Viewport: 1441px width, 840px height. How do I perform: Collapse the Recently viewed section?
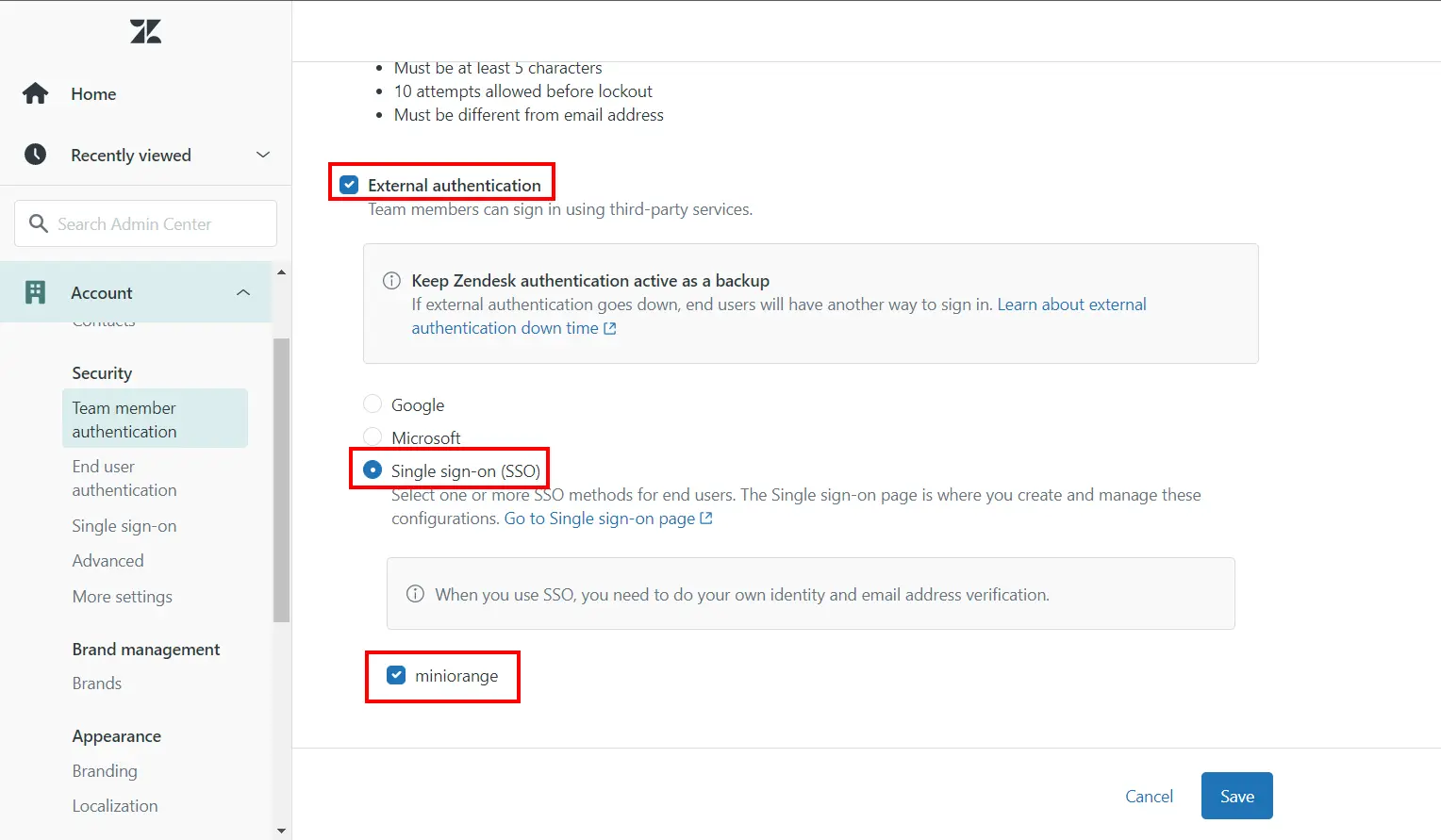coord(262,155)
